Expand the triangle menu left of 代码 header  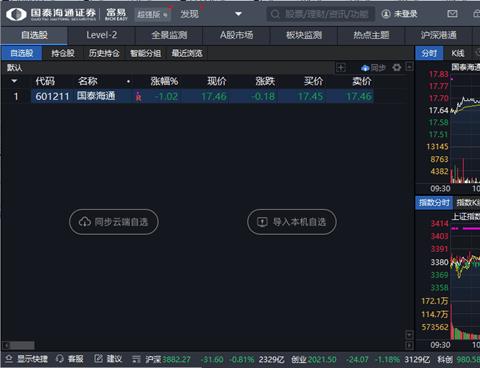pyautogui.click(x=14, y=81)
